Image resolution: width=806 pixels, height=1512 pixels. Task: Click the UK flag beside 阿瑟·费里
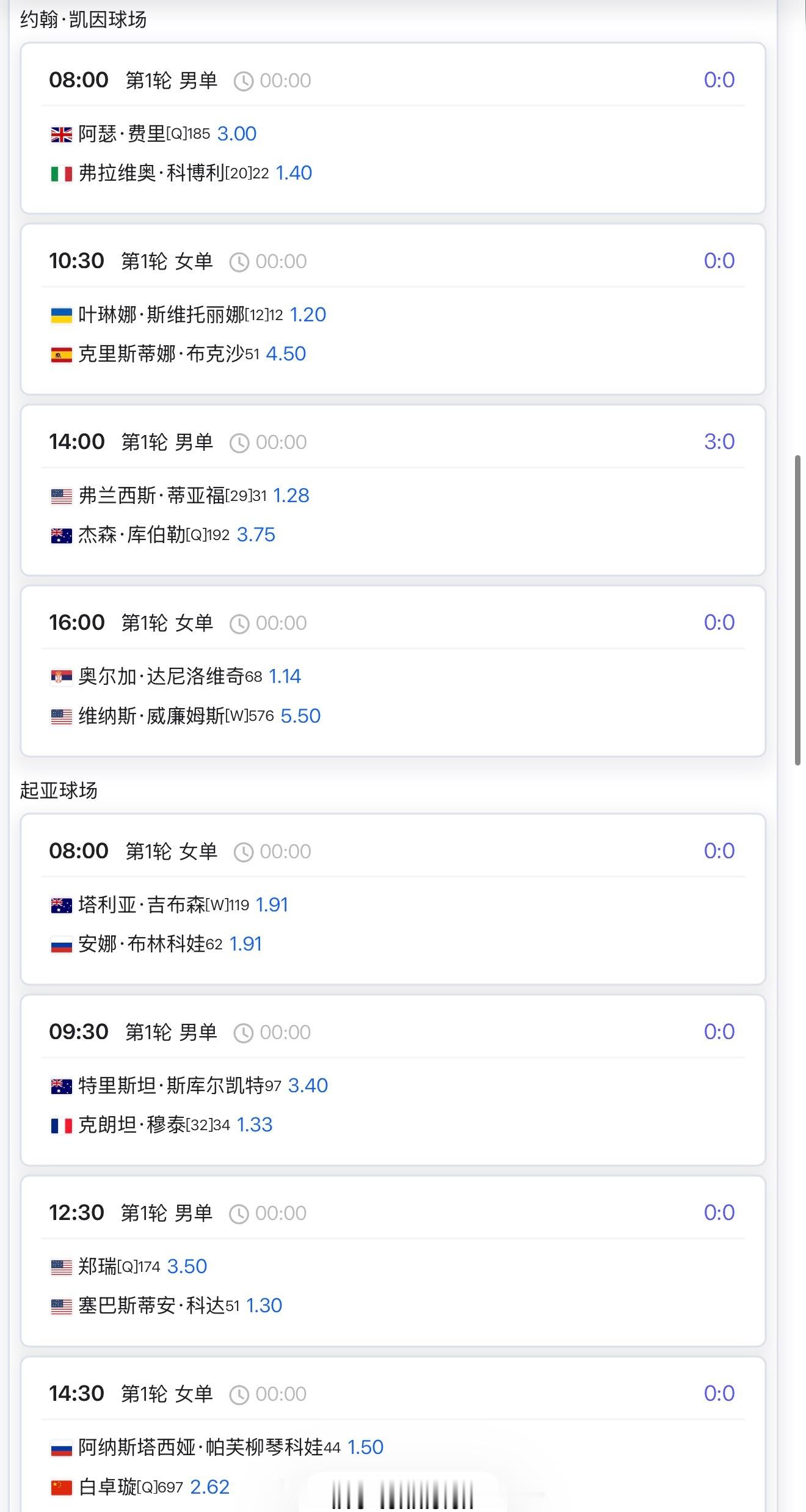click(61, 134)
